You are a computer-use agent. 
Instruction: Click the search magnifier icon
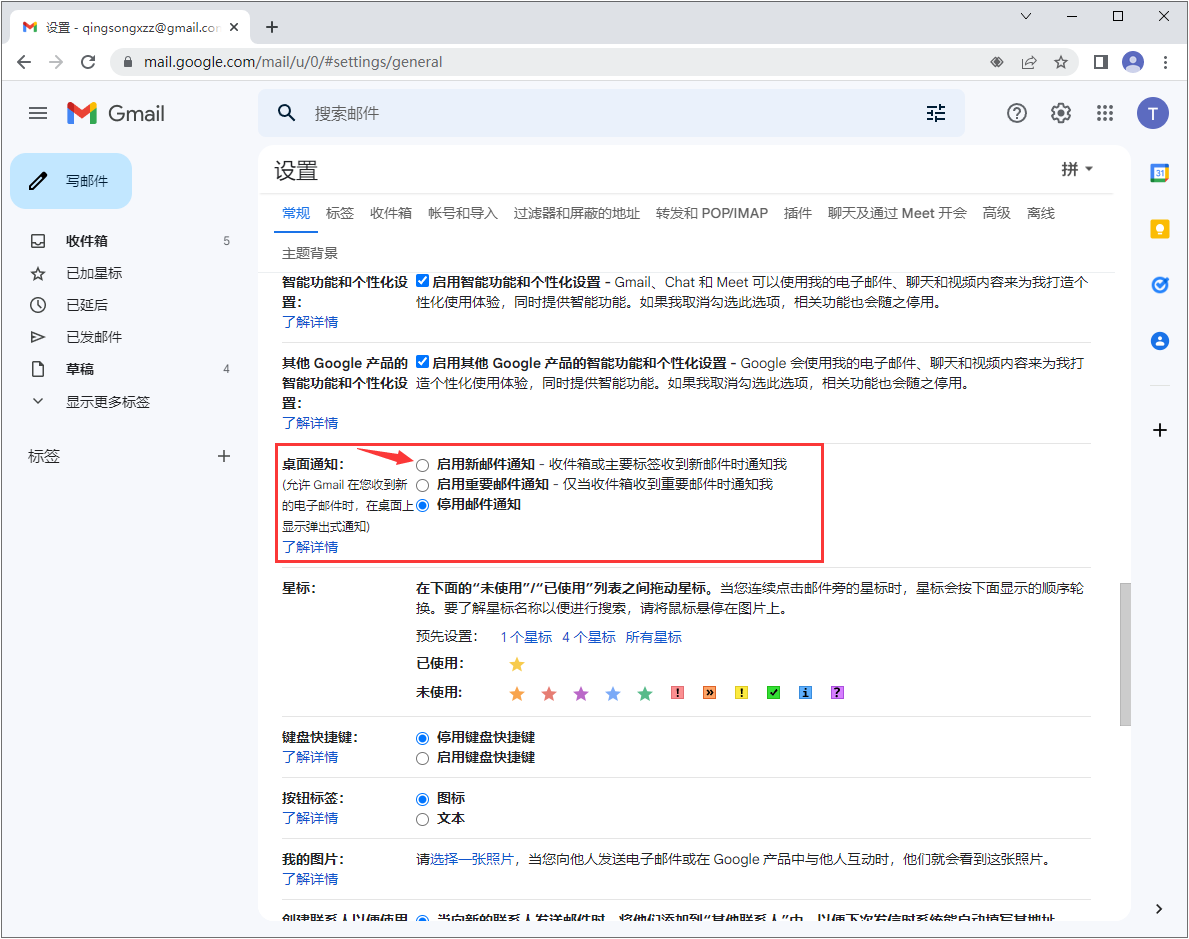coord(286,113)
